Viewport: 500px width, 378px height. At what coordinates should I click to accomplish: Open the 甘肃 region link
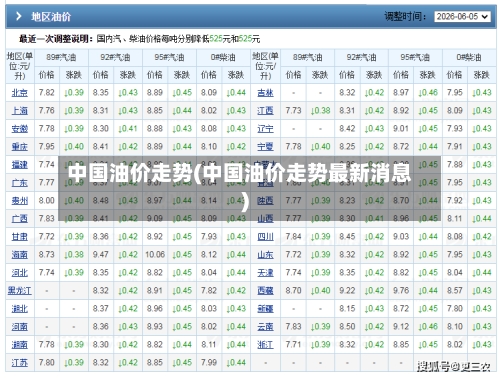click(x=20, y=237)
